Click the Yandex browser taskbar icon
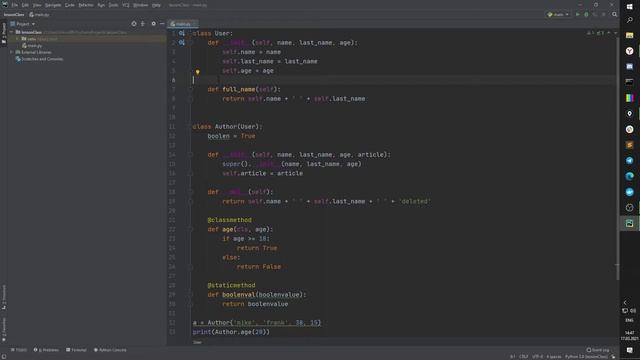 tap(629, 51)
